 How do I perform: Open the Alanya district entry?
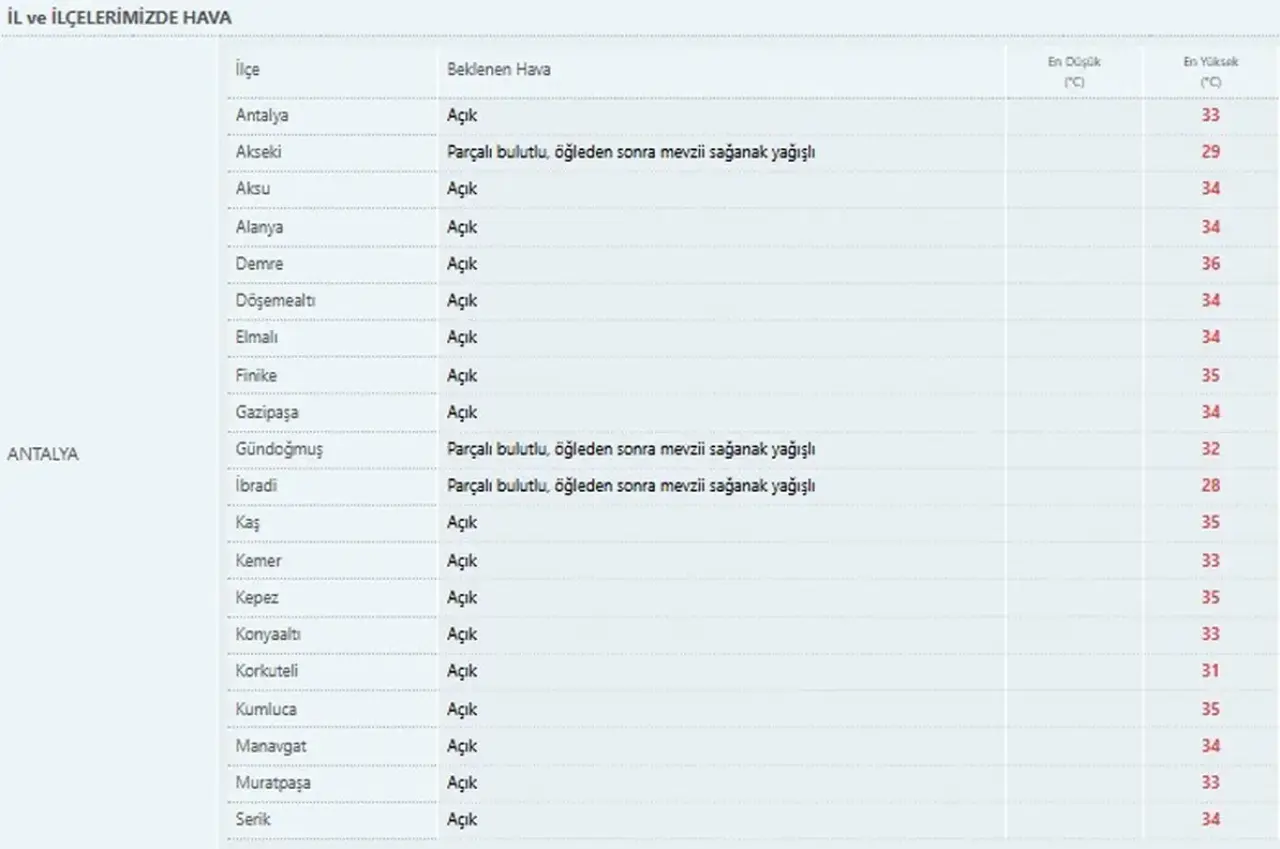259,227
